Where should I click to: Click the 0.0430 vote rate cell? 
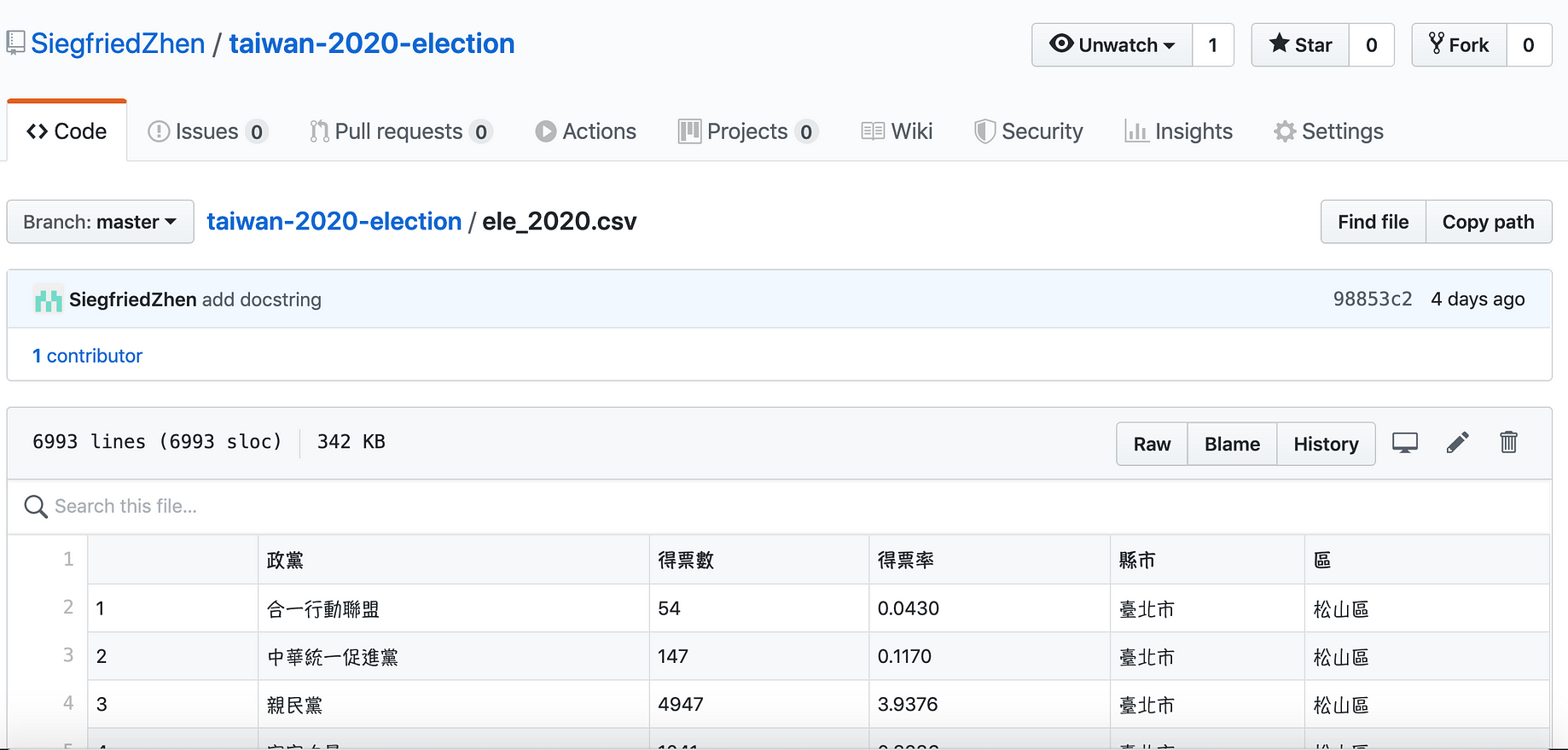[989, 608]
